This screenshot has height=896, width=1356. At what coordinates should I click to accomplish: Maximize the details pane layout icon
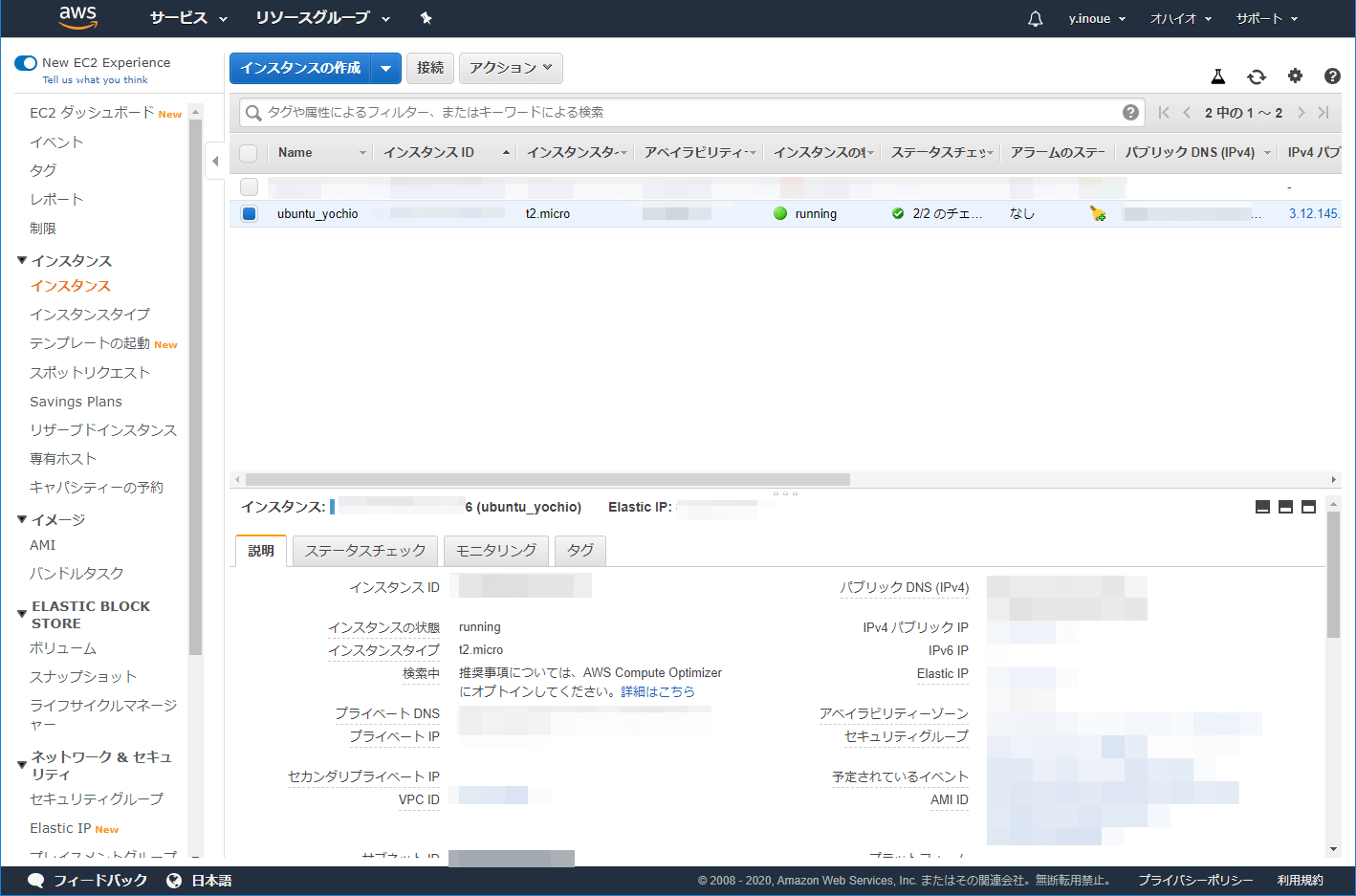point(1308,507)
